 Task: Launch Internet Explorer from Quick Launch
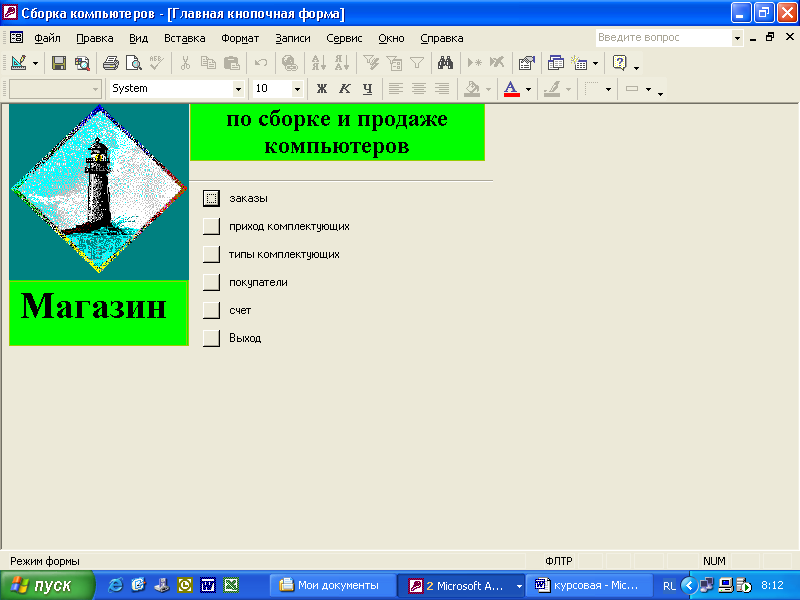pyautogui.click(x=116, y=585)
